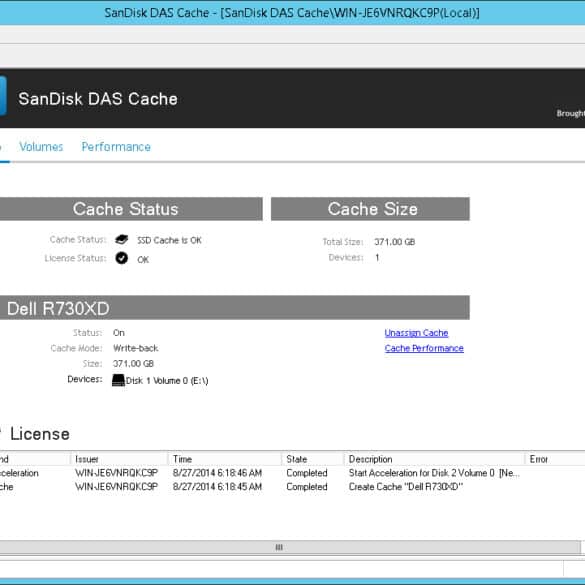The height and width of the screenshot is (585, 585).
Task: Open the Cache Performance link
Action: 424,348
